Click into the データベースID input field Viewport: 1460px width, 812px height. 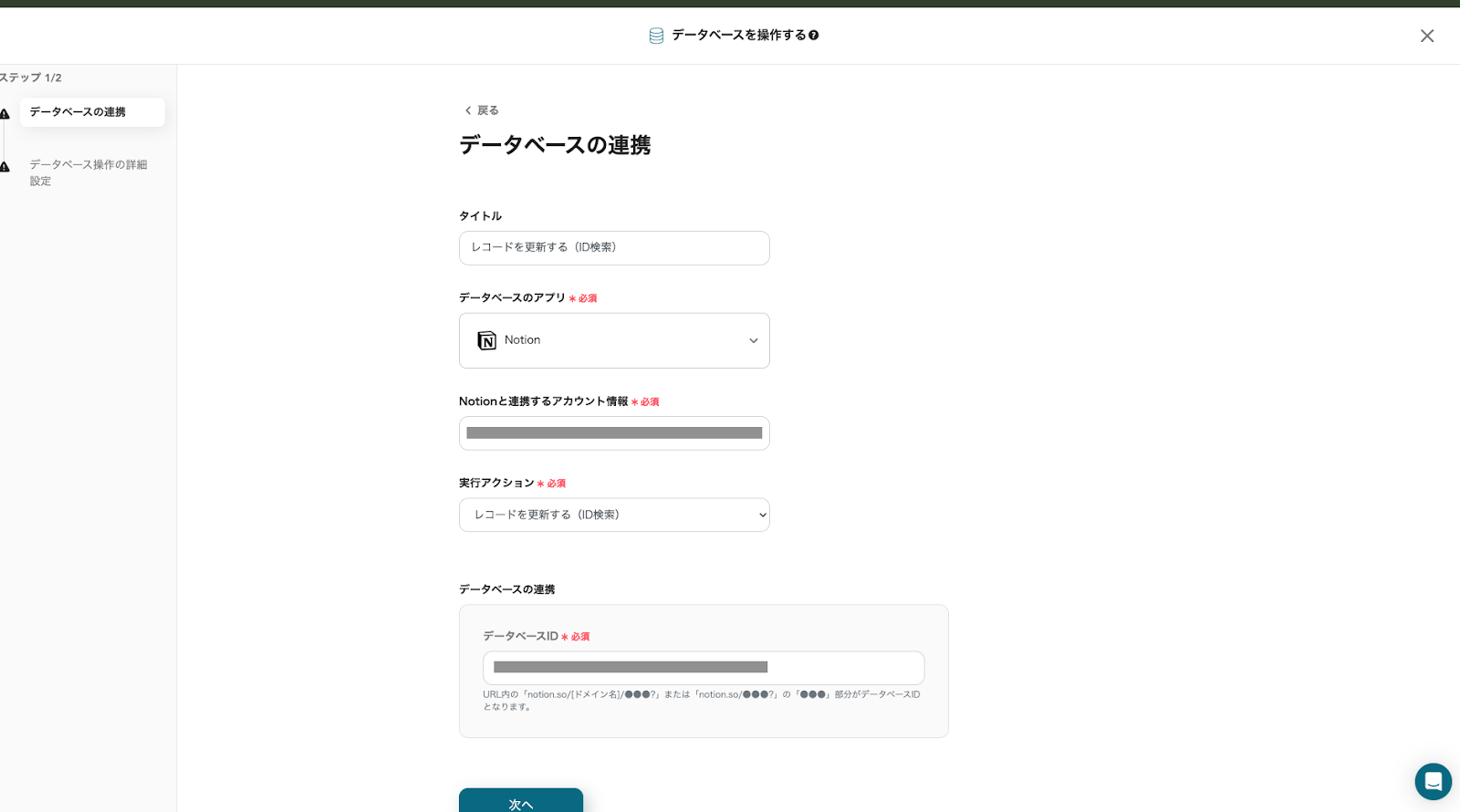click(x=704, y=668)
